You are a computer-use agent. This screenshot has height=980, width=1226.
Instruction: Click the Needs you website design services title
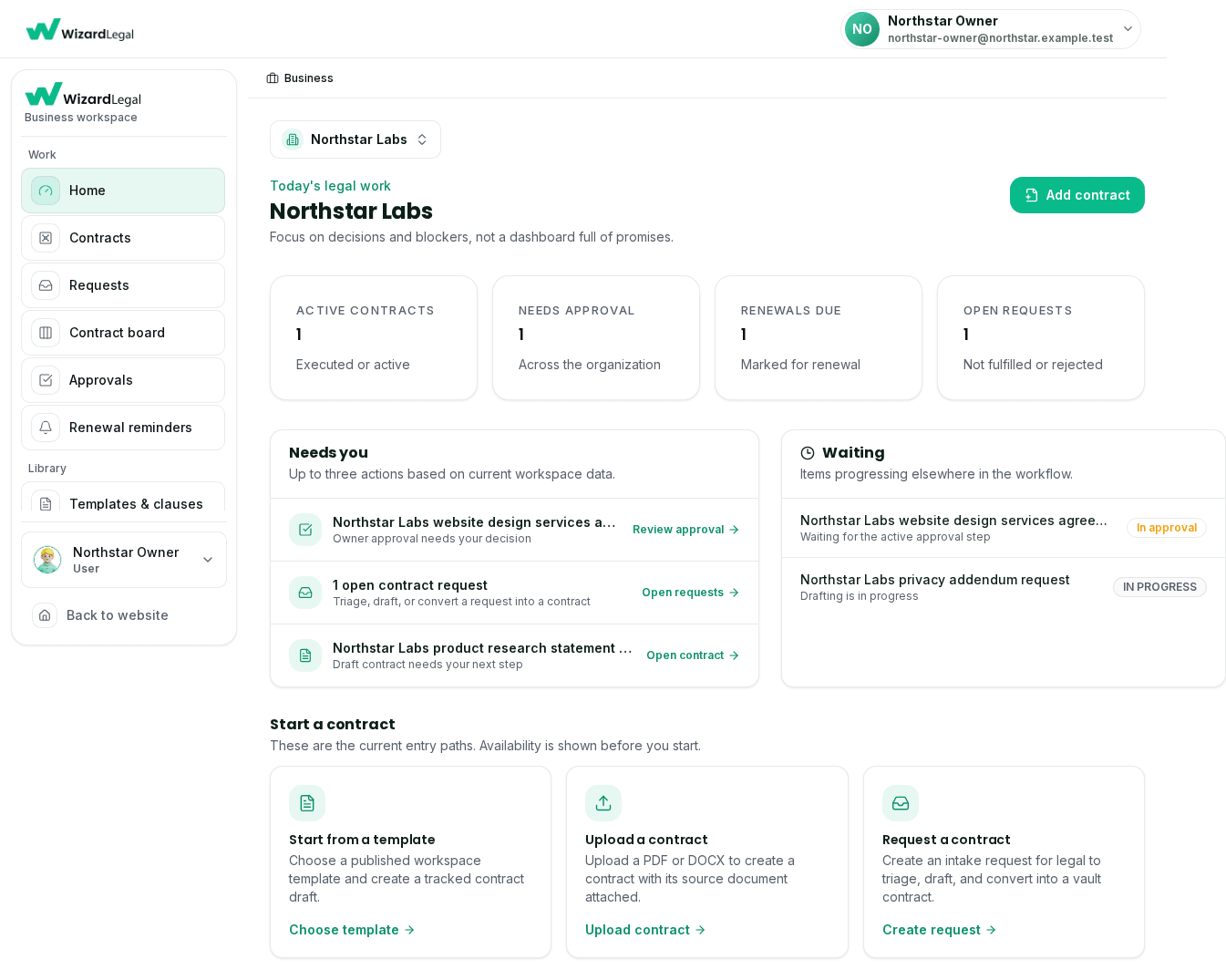click(474, 522)
